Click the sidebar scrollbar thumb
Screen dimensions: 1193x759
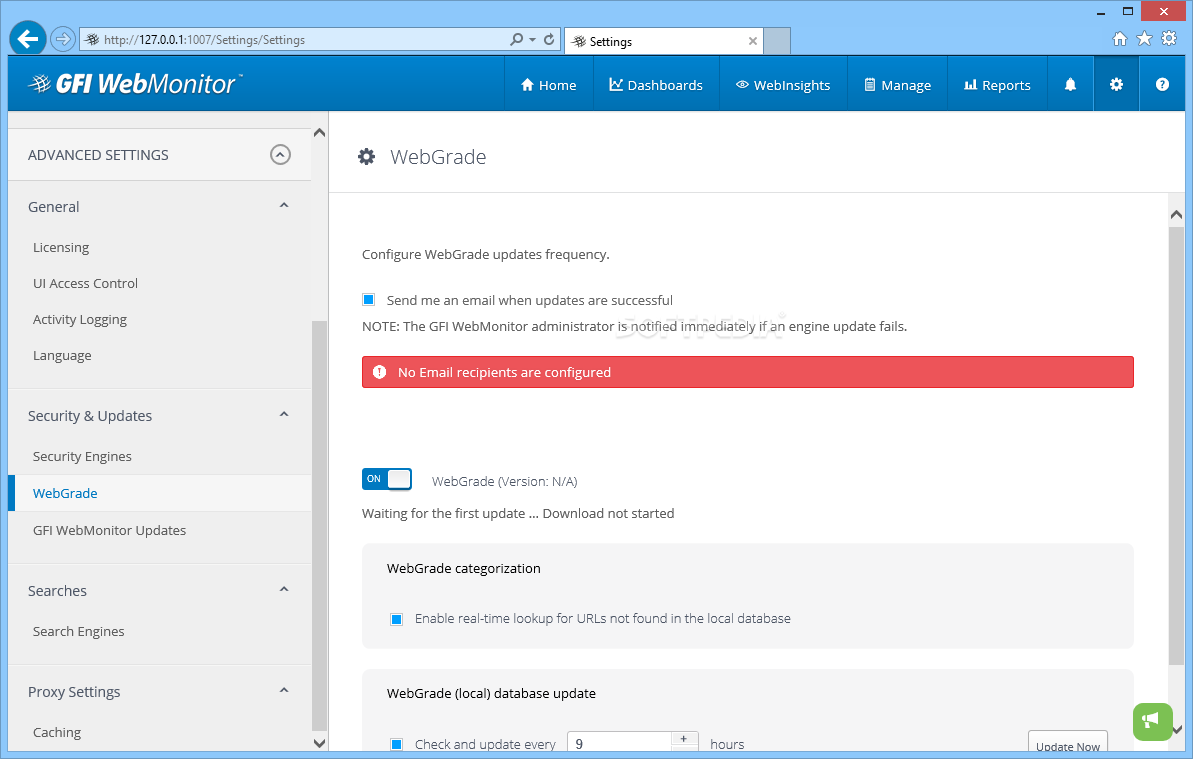coord(320,525)
